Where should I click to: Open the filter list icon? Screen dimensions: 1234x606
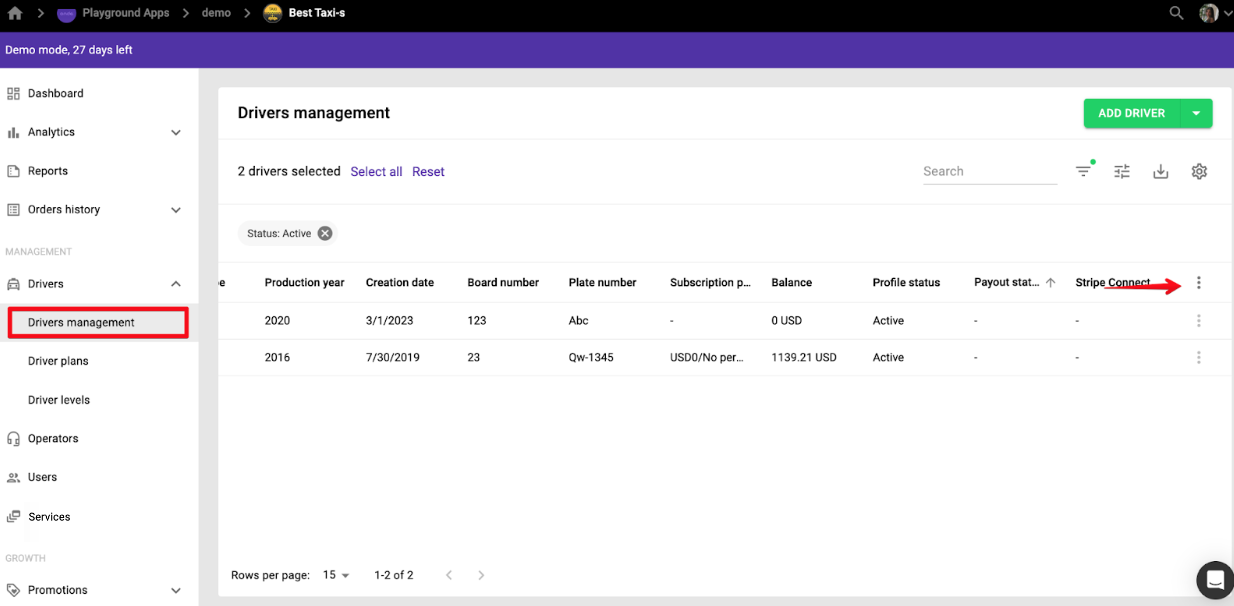[x=1083, y=172]
